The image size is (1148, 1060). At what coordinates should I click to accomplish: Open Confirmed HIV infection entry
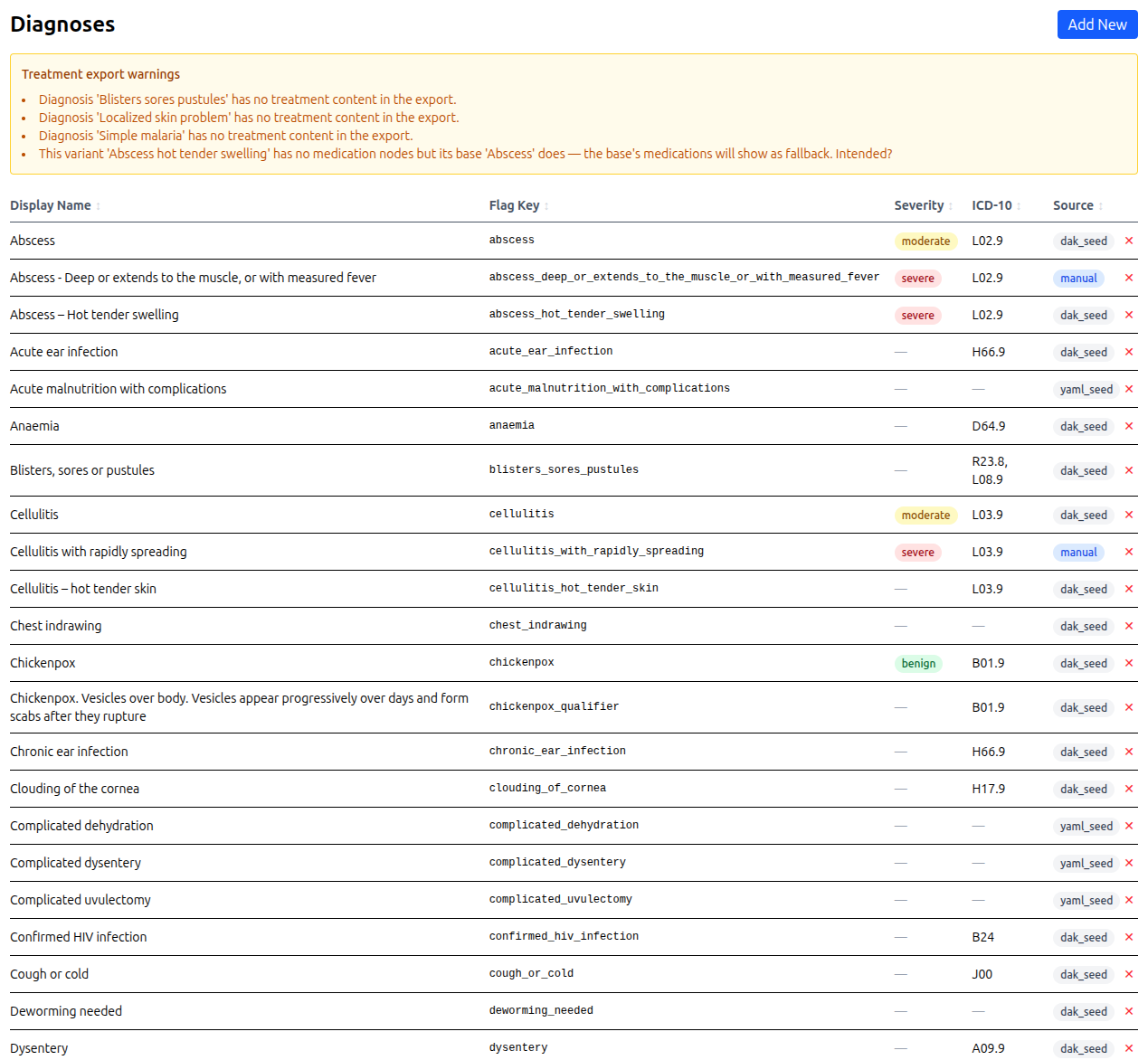(78, 937)
